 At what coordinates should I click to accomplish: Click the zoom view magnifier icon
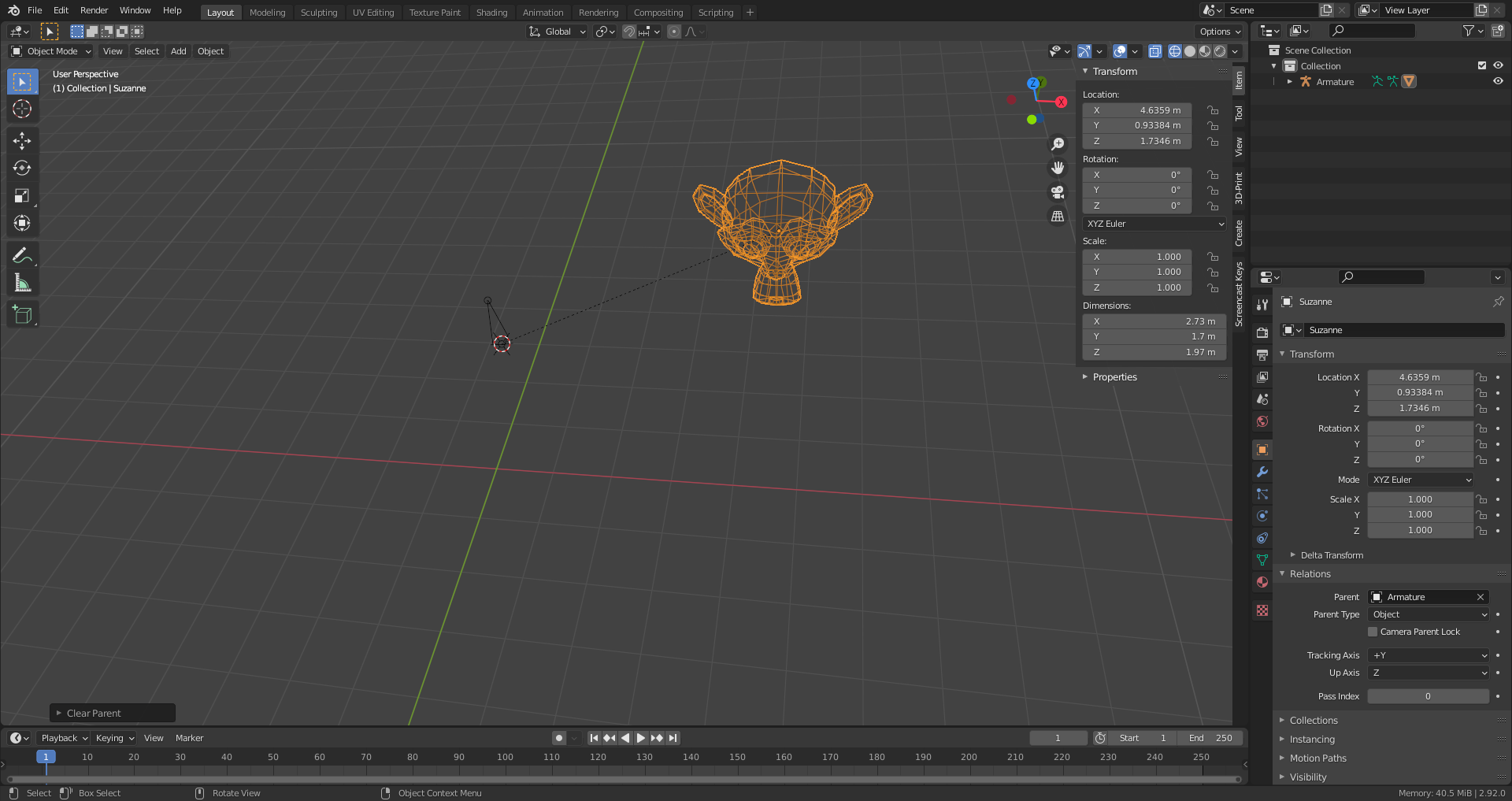pyautogui.click(x=1058, y=144)
